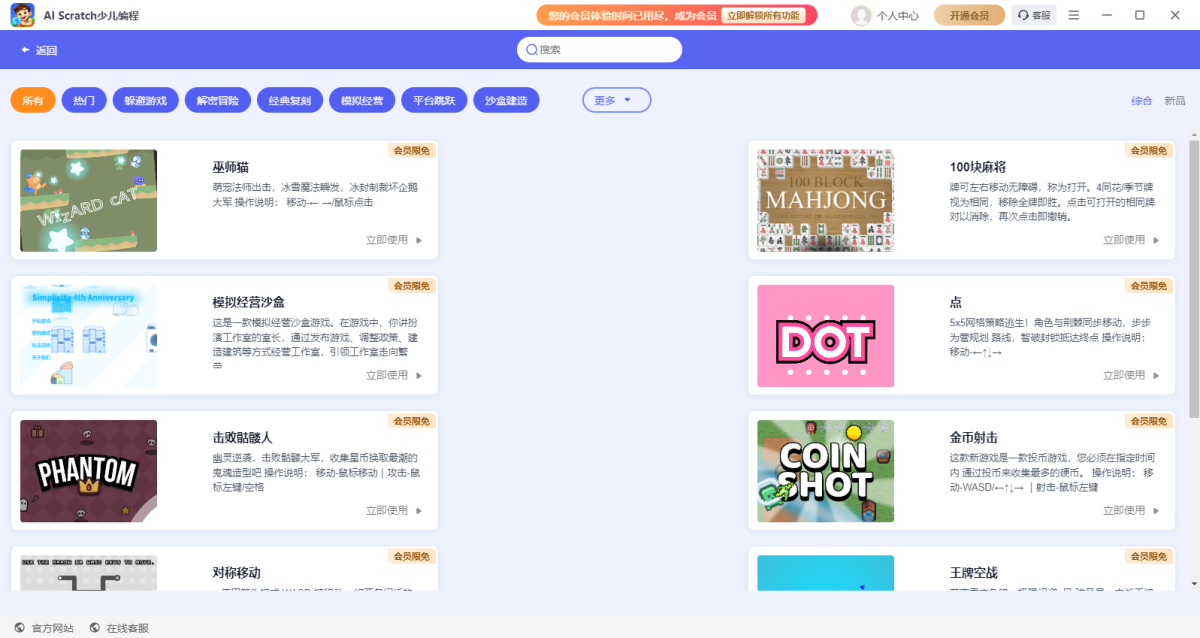Open 巫师猫 via 立即使用 link
The height and width of the screenshot is (638, 1200).
coord(394,240)
